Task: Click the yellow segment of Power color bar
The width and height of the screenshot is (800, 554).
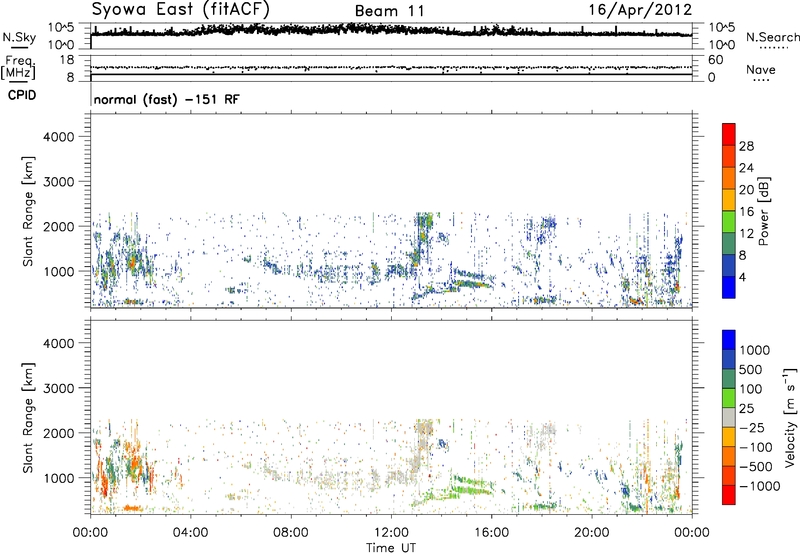Action: tap(729, 199)
